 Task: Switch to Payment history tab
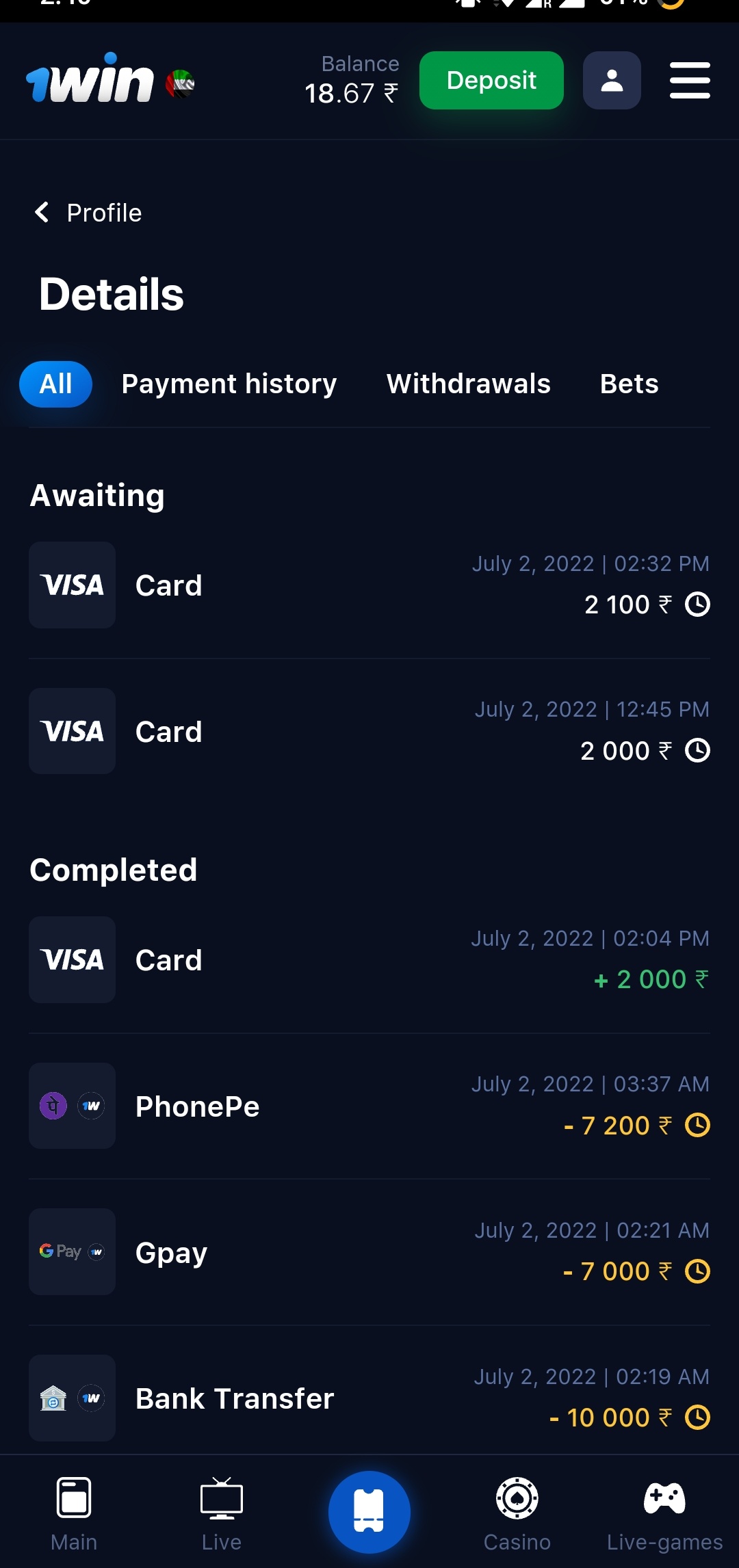(229, 384)
